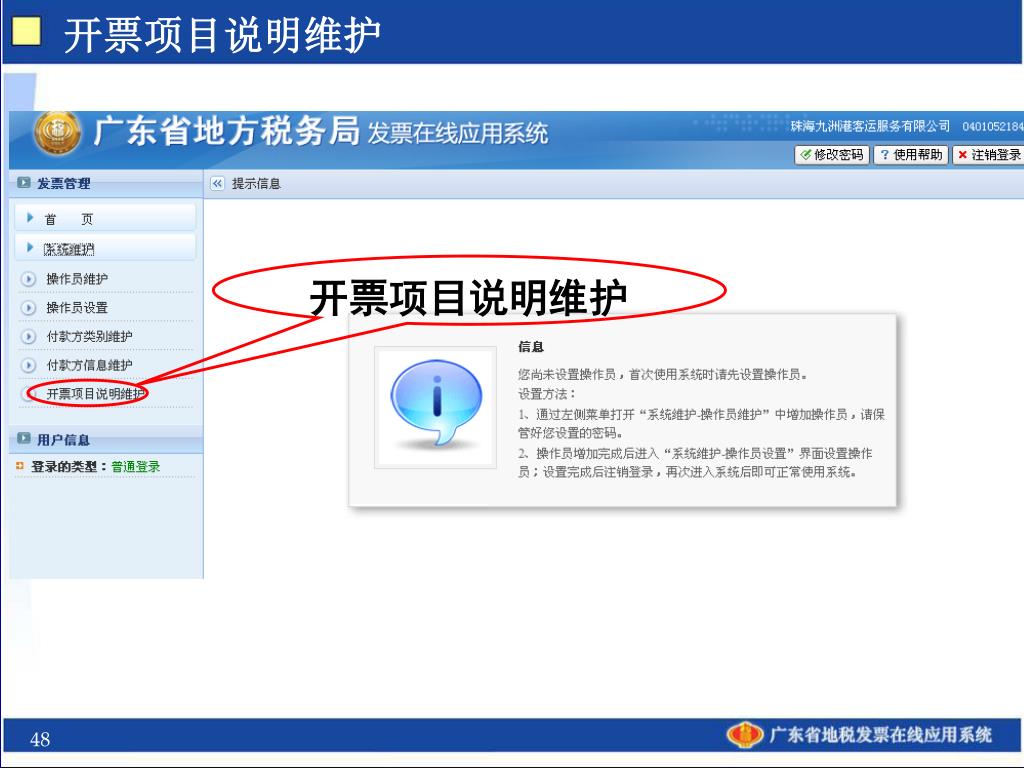Click slide page number 48
Image resolution: width=1024 pixels, height=768 pixels.
40,739
